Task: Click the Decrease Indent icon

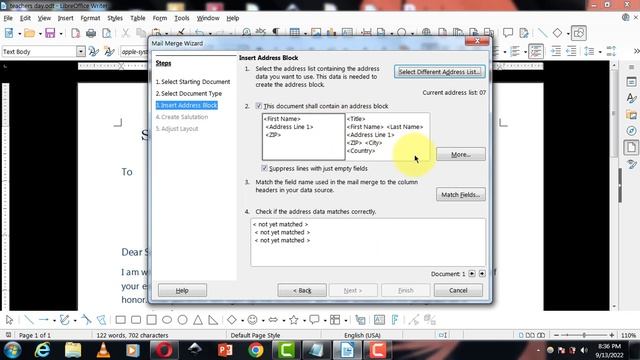Action: pos(571,51)
